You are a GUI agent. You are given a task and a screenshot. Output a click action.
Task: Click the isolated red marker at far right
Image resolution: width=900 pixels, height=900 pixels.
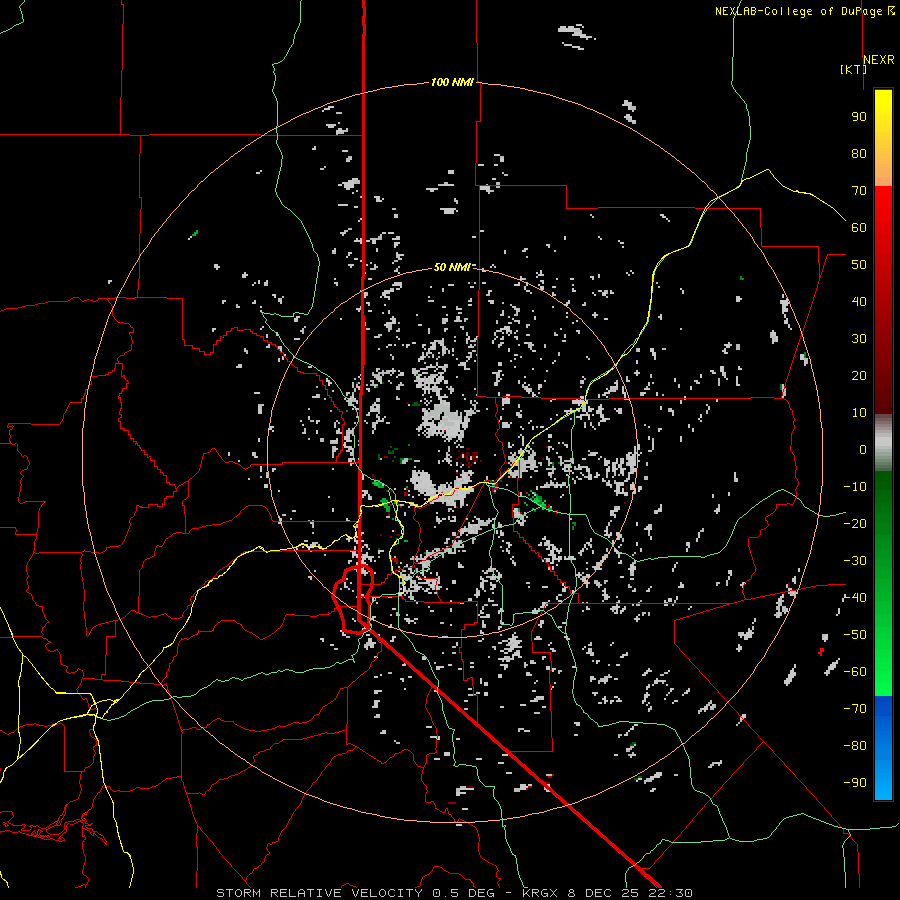point(821,651)
